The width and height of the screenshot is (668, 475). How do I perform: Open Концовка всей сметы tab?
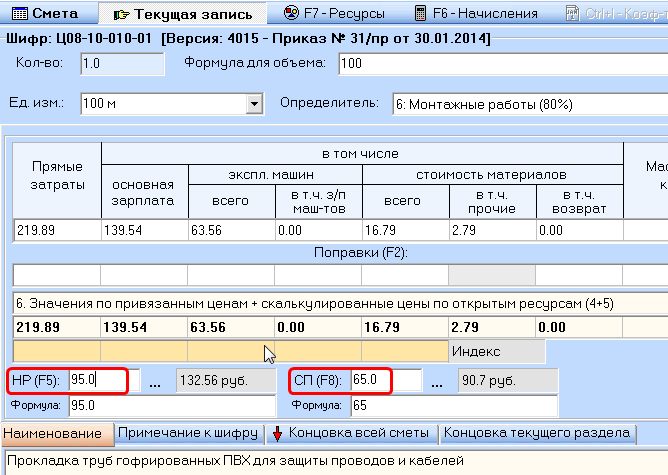[x=352, y=433]
